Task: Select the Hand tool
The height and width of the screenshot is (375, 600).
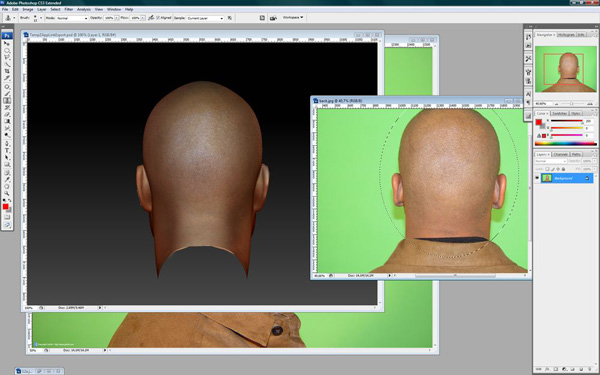Action: pos(7,187)
